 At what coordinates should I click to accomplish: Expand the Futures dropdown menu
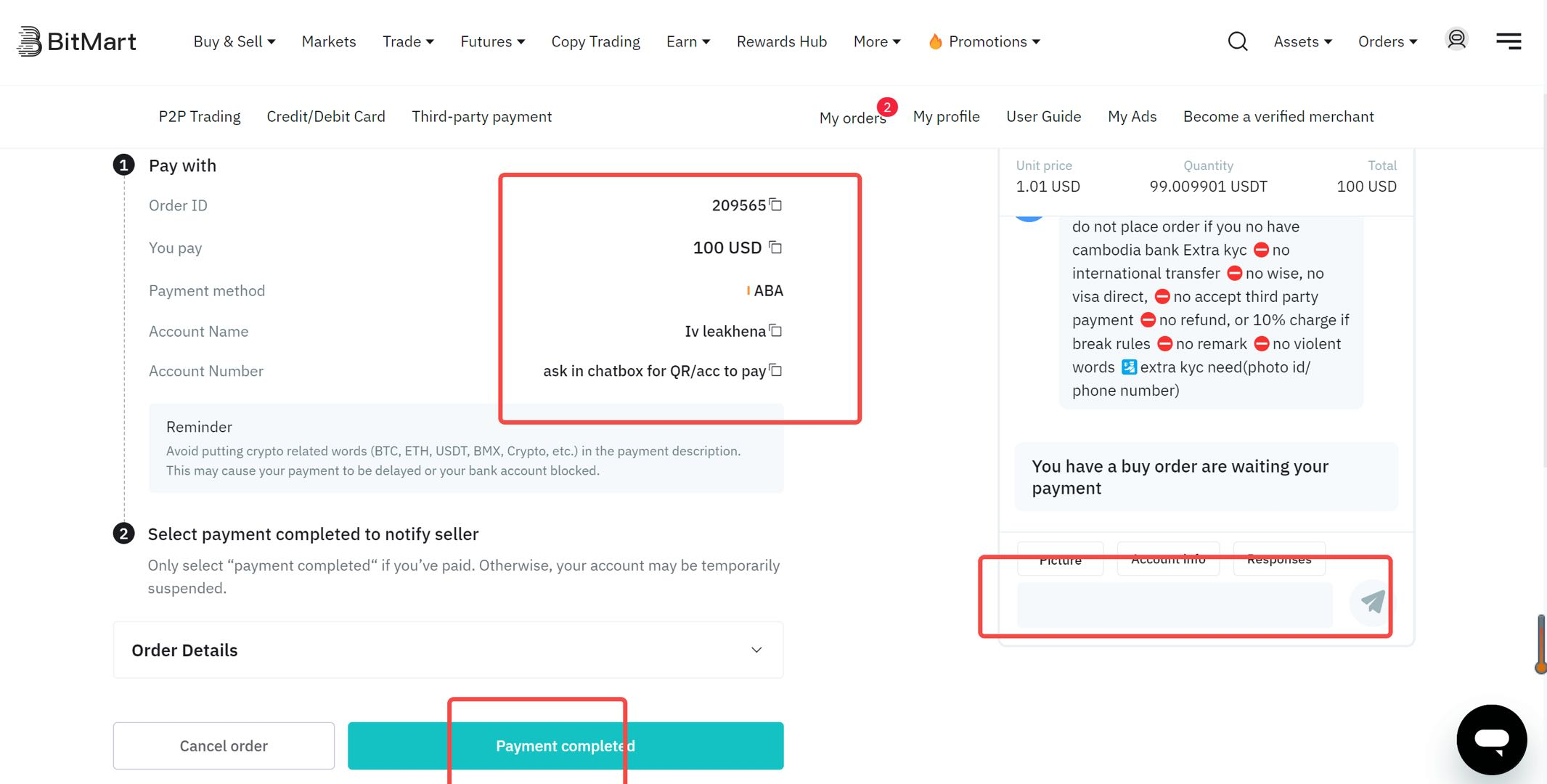click(x=492, y=41)
